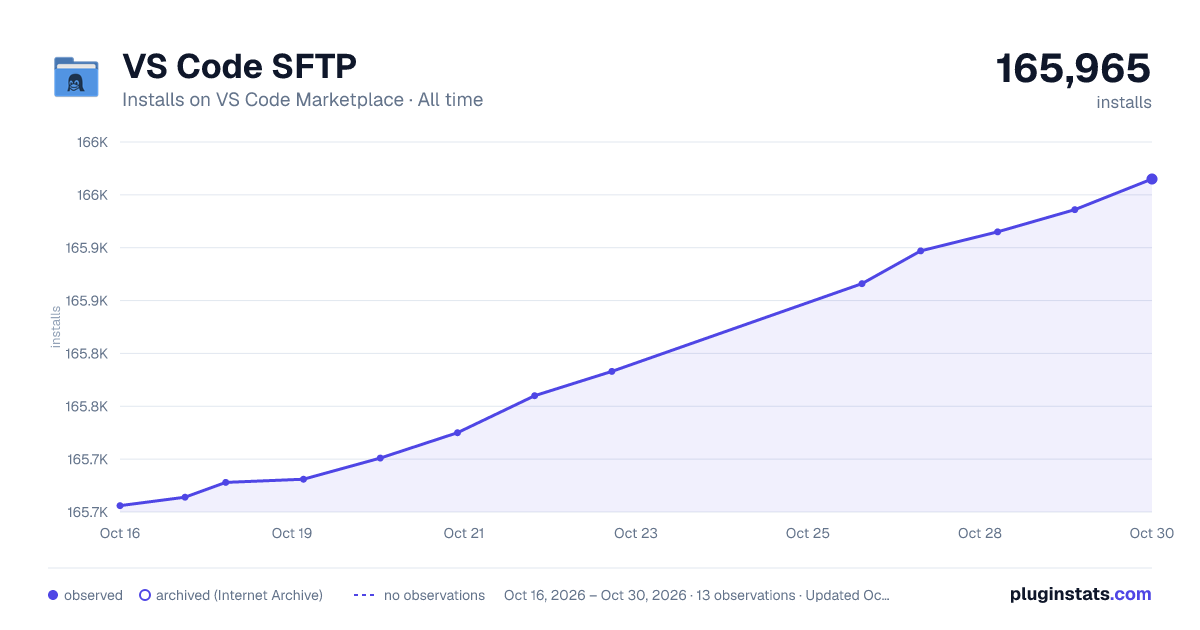
Task: Click the filled 'observed' legend dot
Action: tap(53, 595)
